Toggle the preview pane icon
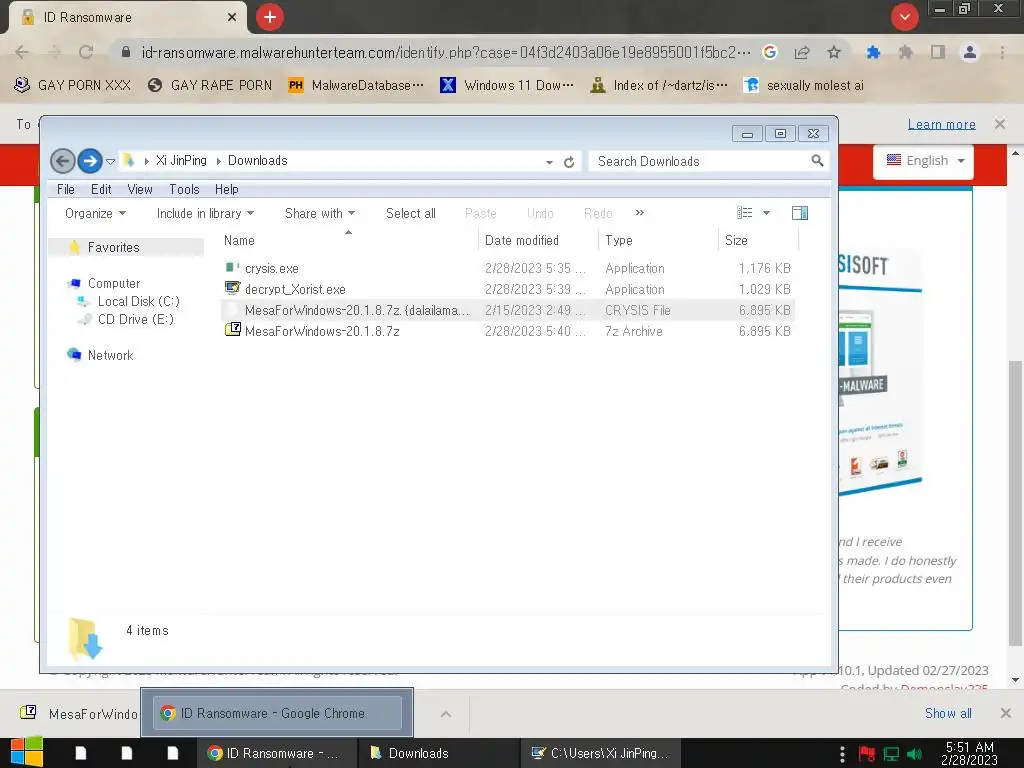 (800, 213)
